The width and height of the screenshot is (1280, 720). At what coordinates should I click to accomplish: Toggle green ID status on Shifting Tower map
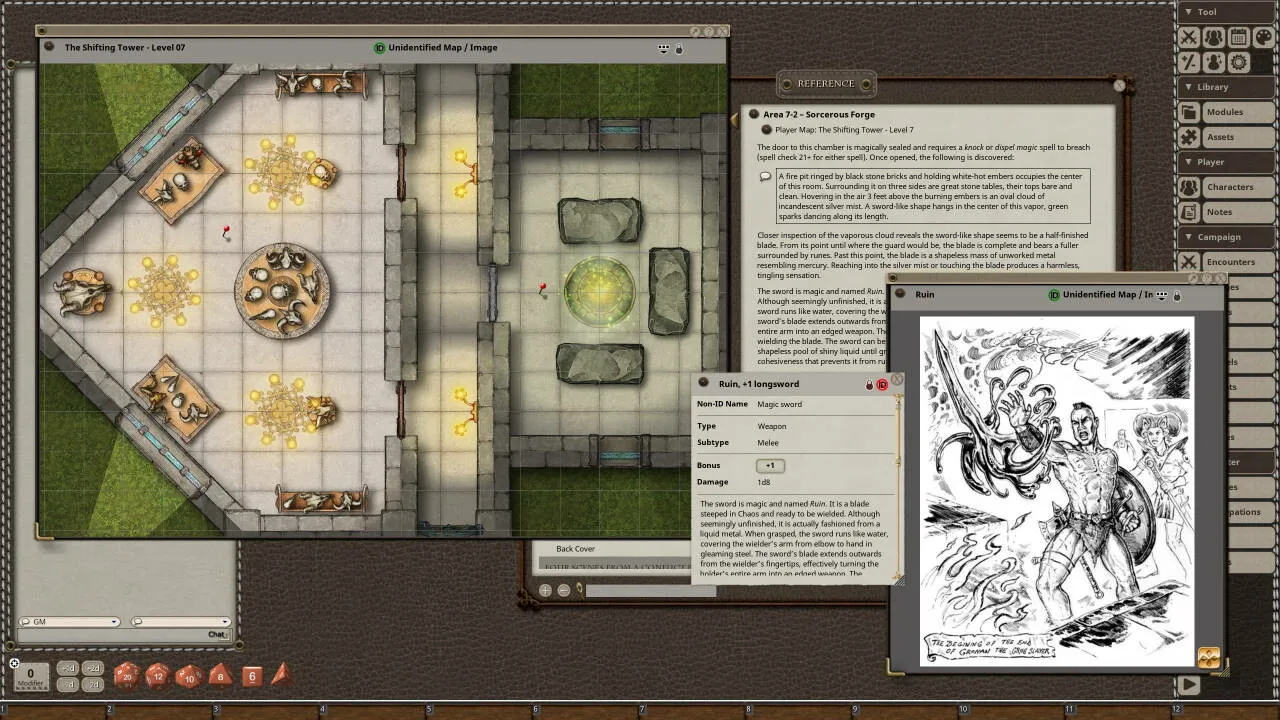click(x=380, y=48)
